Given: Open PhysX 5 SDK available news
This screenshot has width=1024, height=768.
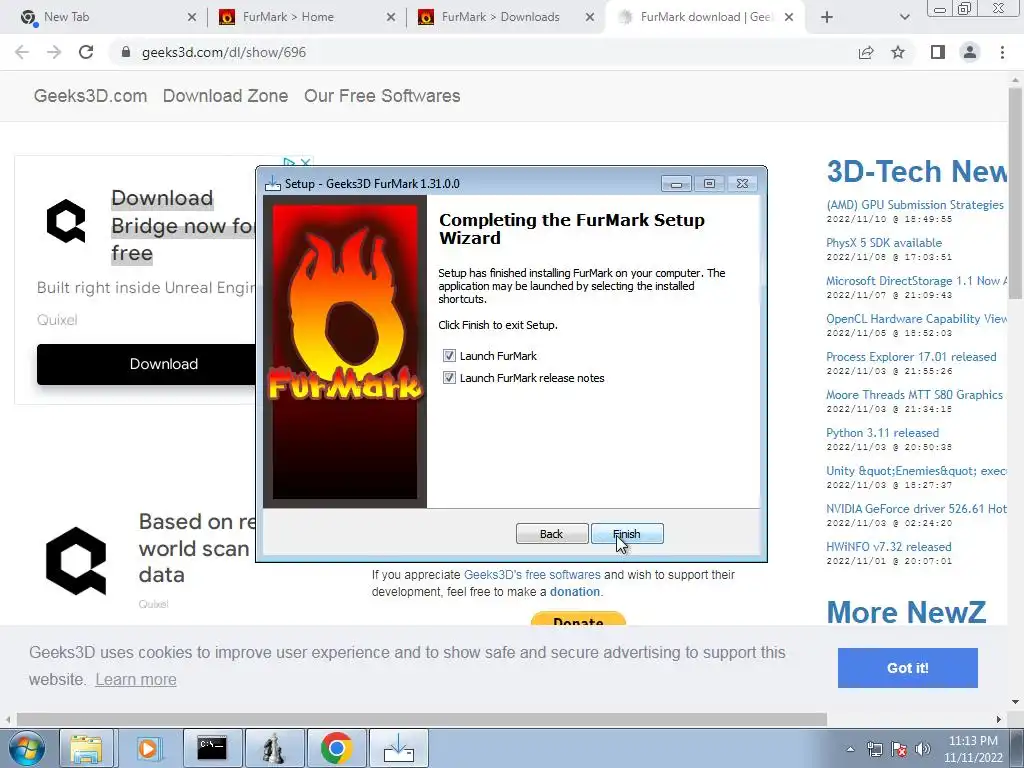Looking at the screenshot, I should point(884,243).
